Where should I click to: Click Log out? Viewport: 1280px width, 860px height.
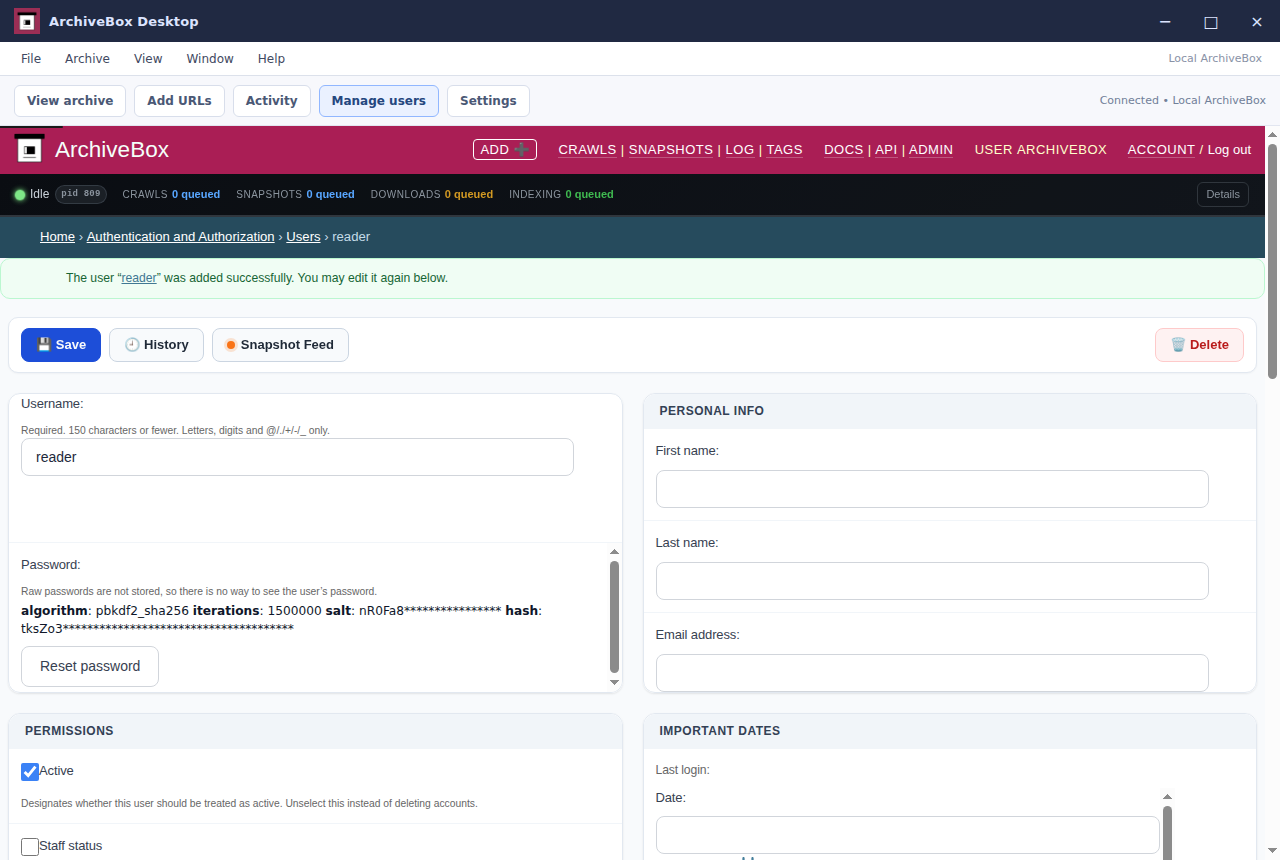pos(1229,150)
